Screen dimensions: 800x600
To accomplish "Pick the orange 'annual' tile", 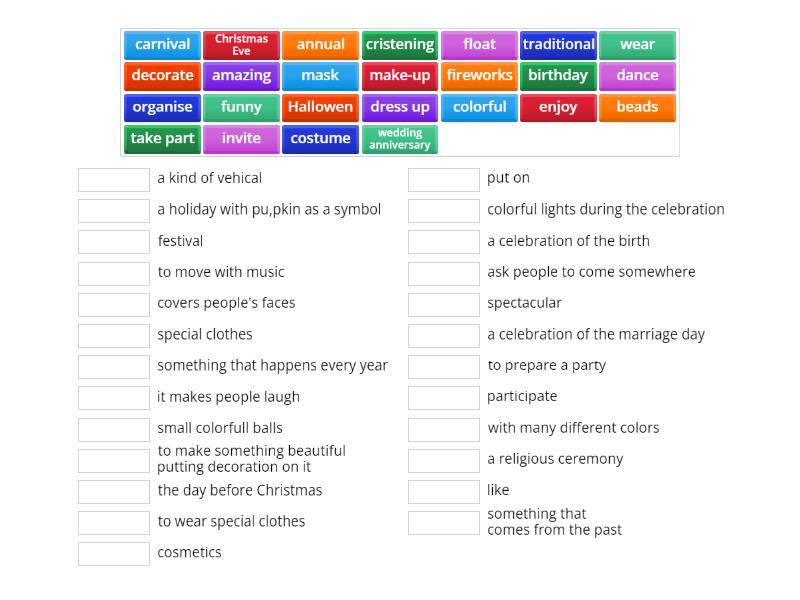I will click(x=320, y=45).
